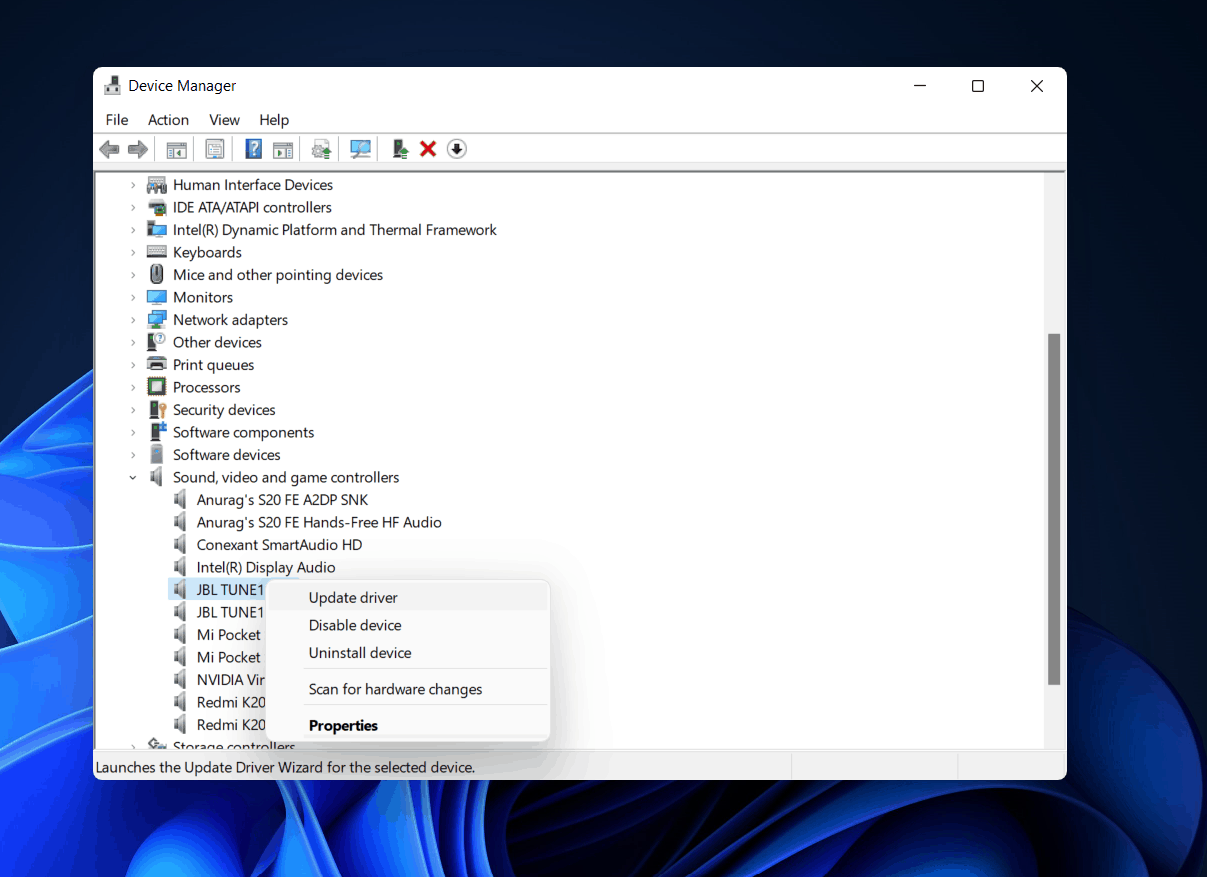The image size is (1207, 877).
Task: Open the View menu
Action: [224, 120]
